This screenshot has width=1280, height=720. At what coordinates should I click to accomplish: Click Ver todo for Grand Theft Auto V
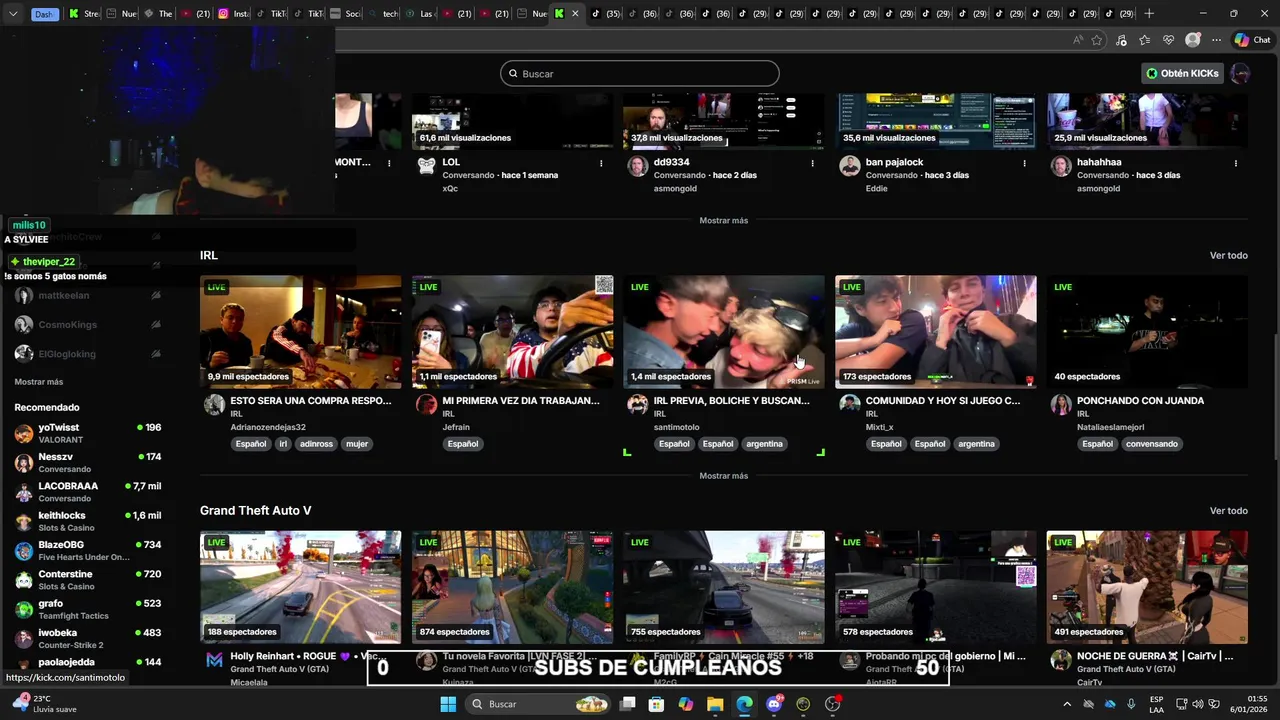(x=1228, y=511)
